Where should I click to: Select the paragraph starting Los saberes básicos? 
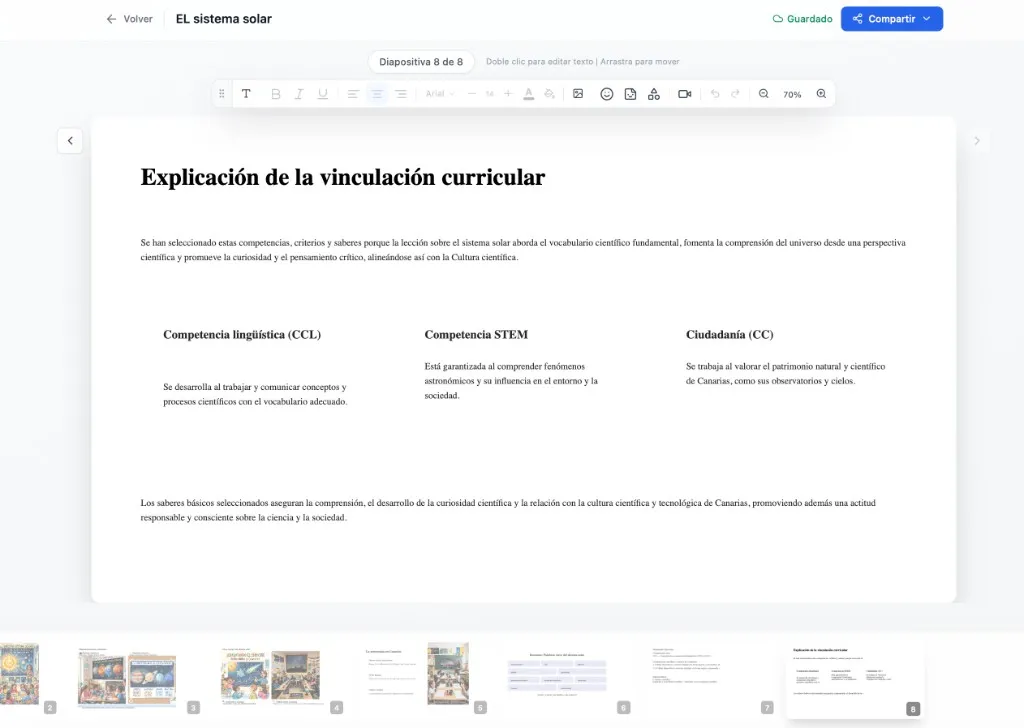click(x=508, y=510)
